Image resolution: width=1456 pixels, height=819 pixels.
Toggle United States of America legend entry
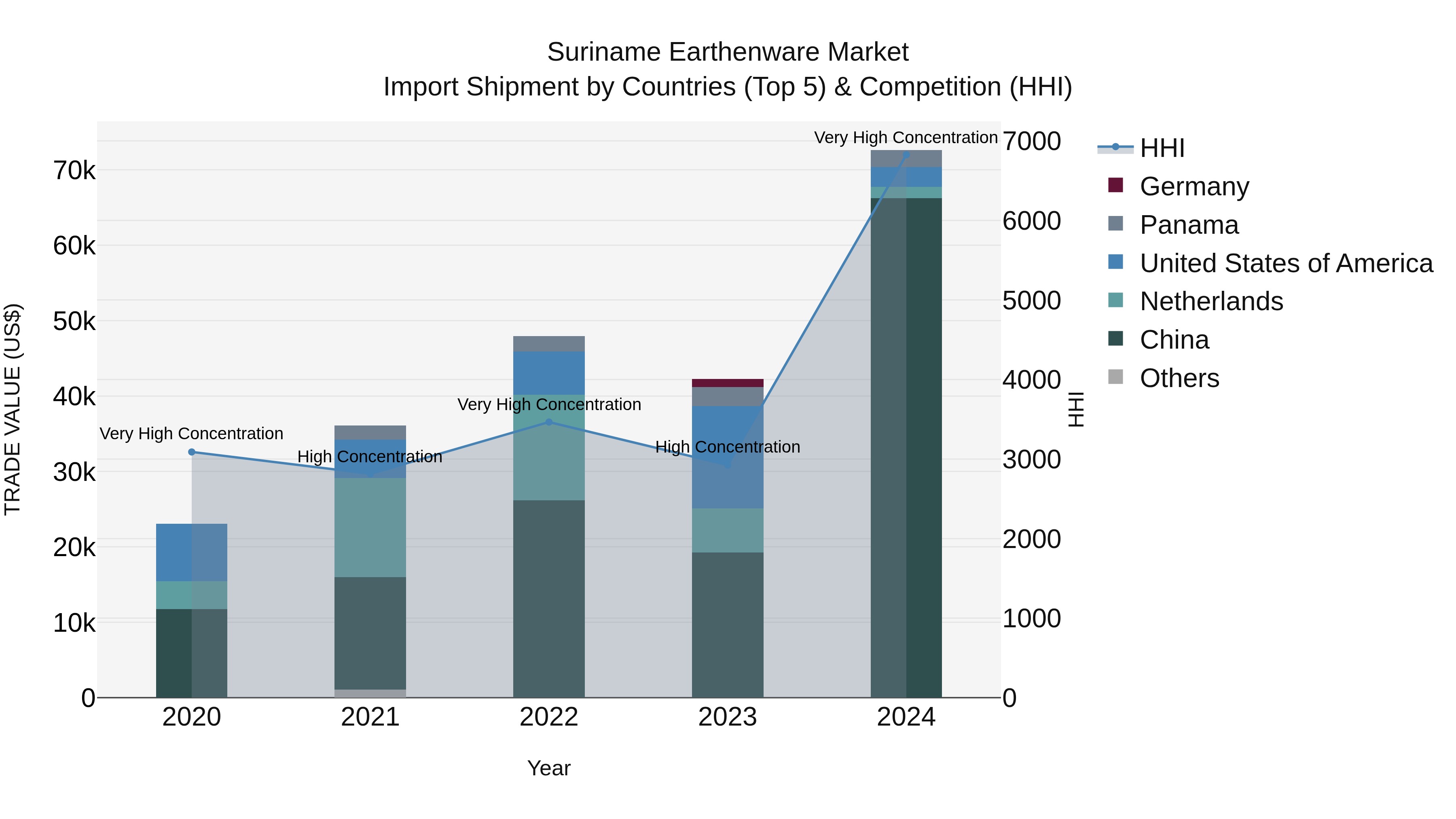[x=1271, y=263]
